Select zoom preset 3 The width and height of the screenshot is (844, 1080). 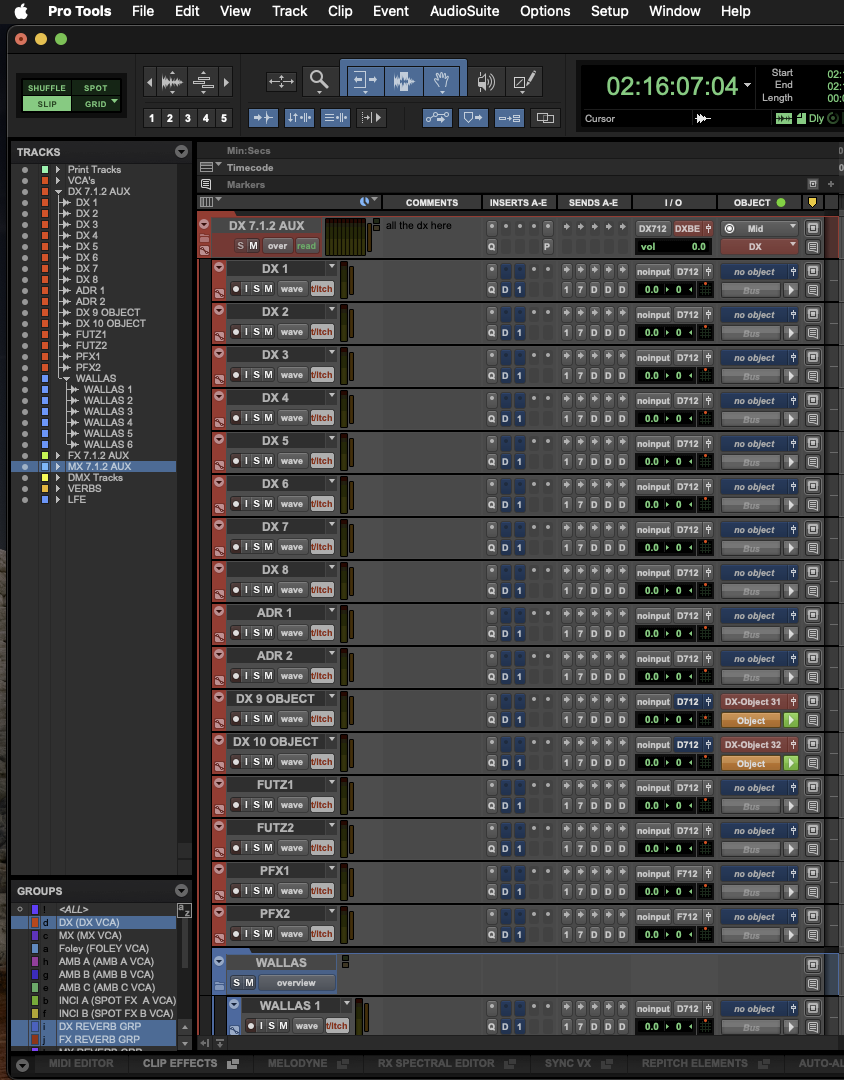pyautogui.click(x=187, y=118)
